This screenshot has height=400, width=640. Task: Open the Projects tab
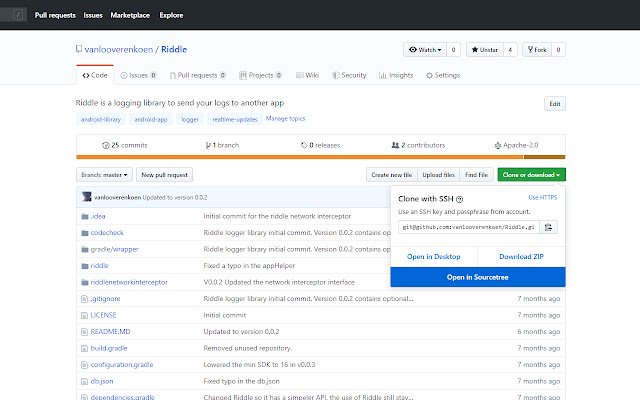click(x=260, y=75)
